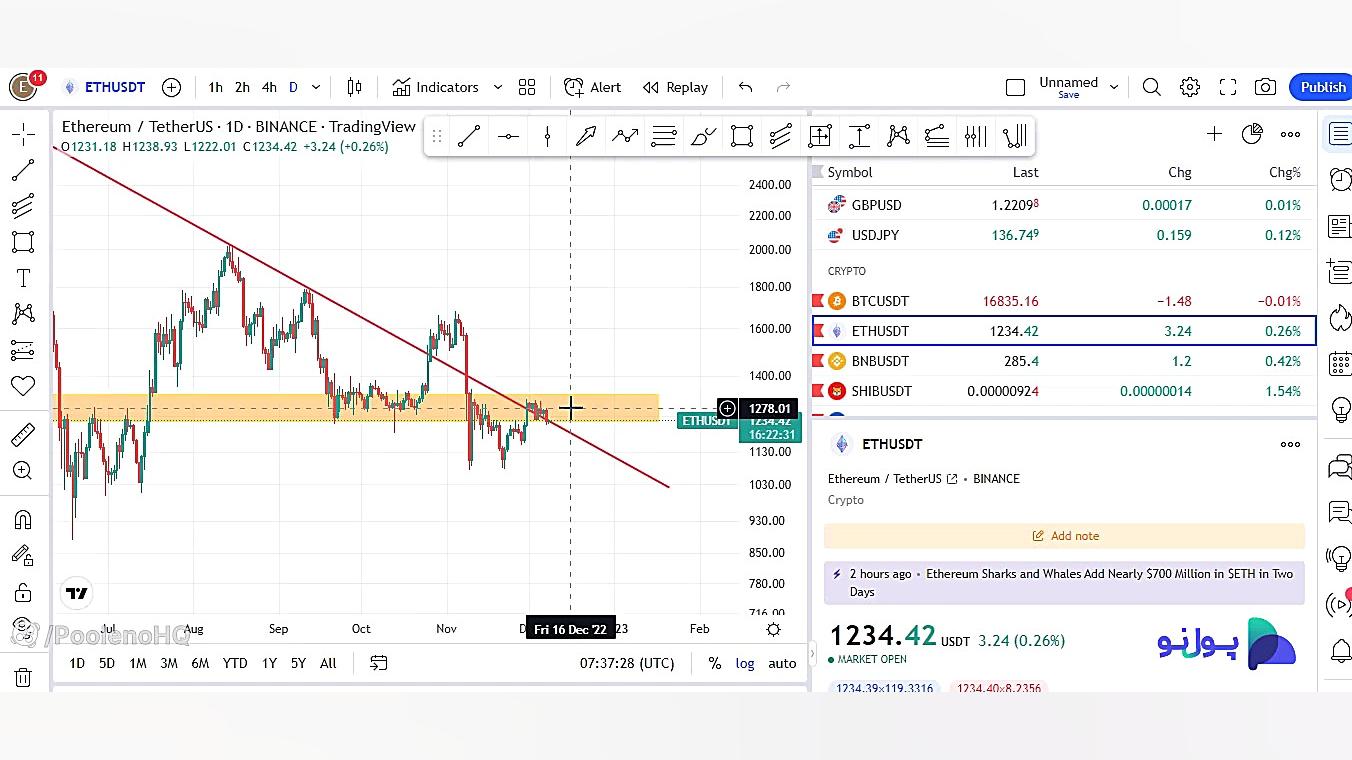Open the Ethereum Sharks and Whales news headline

click(x=1071, y=583)
